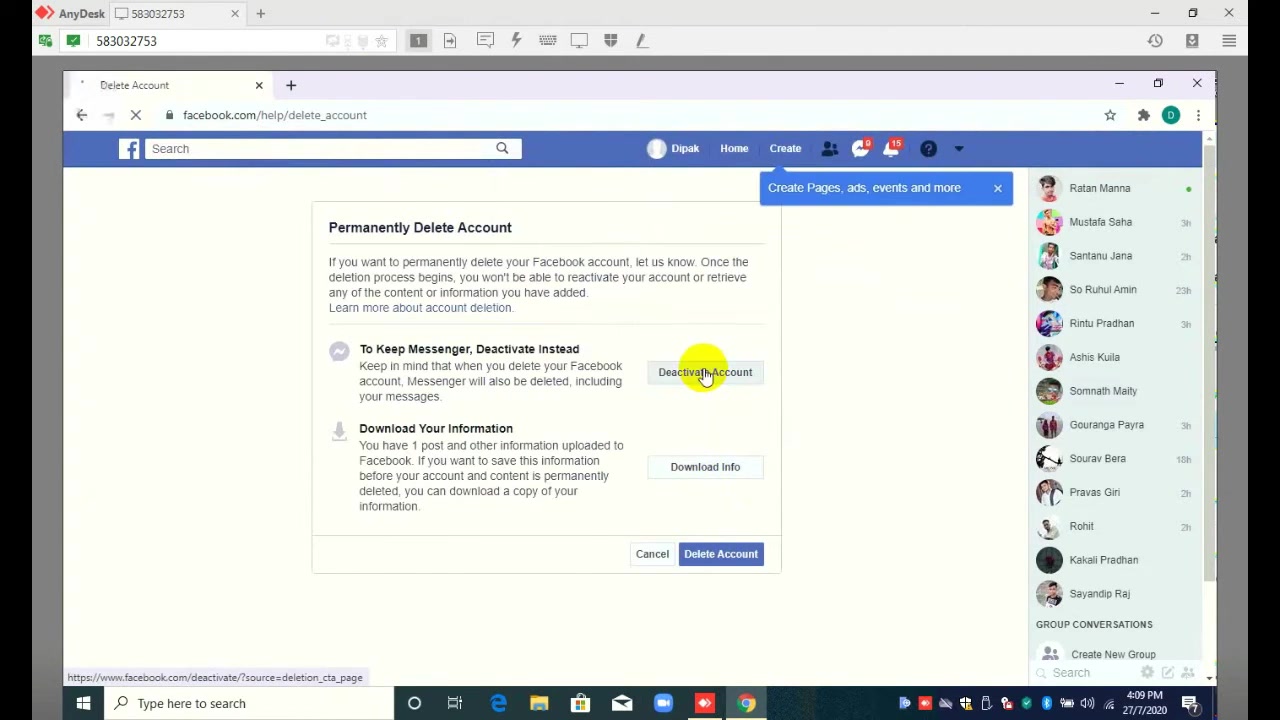Dismiss the Create Pages tooltip
Viewport: 1280px width, 720px height.
[x=997, y=188]
